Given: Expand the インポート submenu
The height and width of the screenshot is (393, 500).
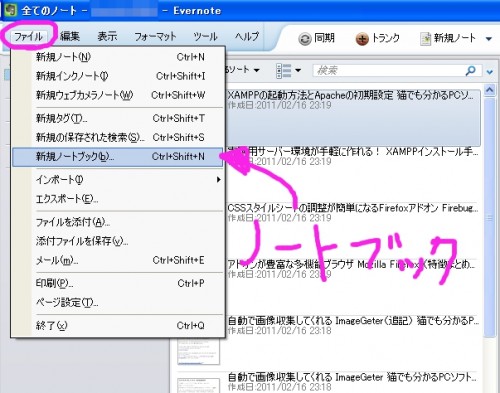Looking at the screenshot, I should pyautogui.click(x=118, y=180).
